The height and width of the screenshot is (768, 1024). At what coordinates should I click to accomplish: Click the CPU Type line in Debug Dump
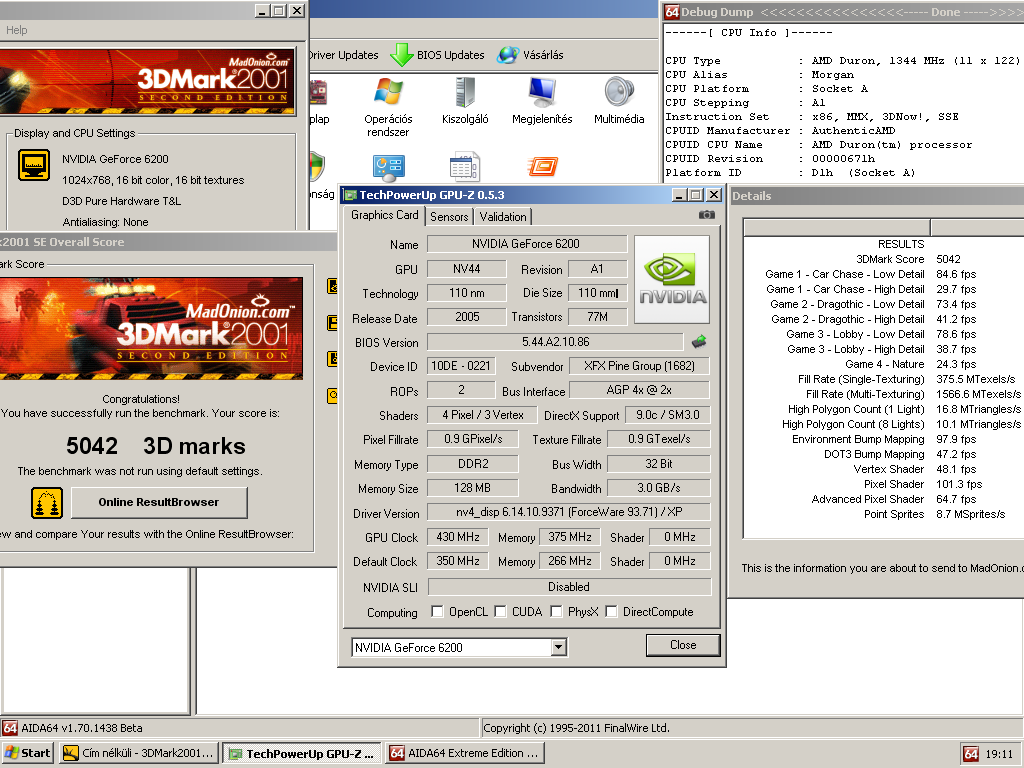click(842, 61)
